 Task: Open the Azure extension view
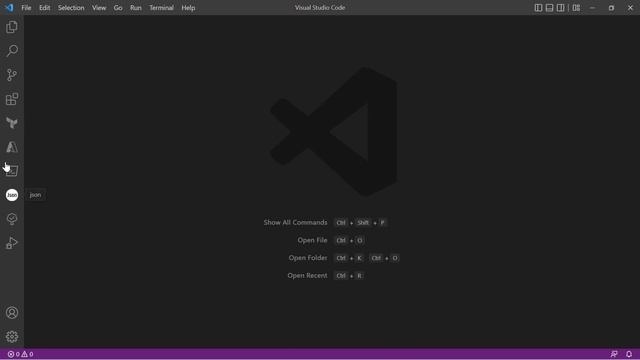(12, 147)
